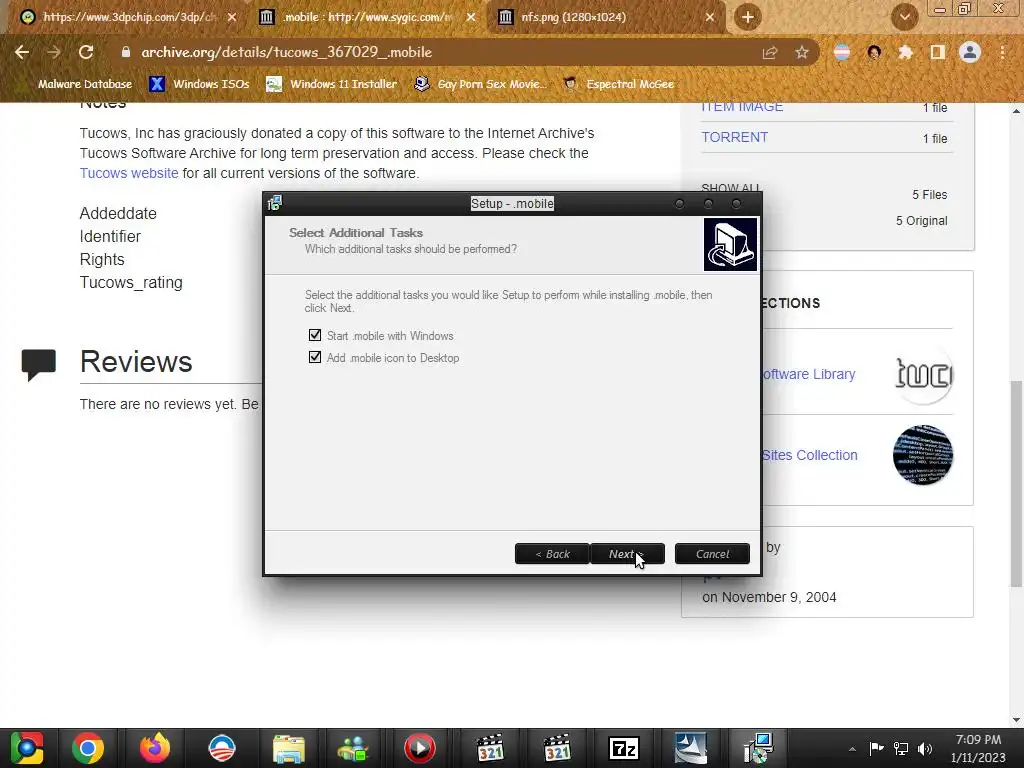The image size is (1024, 768).
Task: Reload the archive.org page
Action: [86, 52]
